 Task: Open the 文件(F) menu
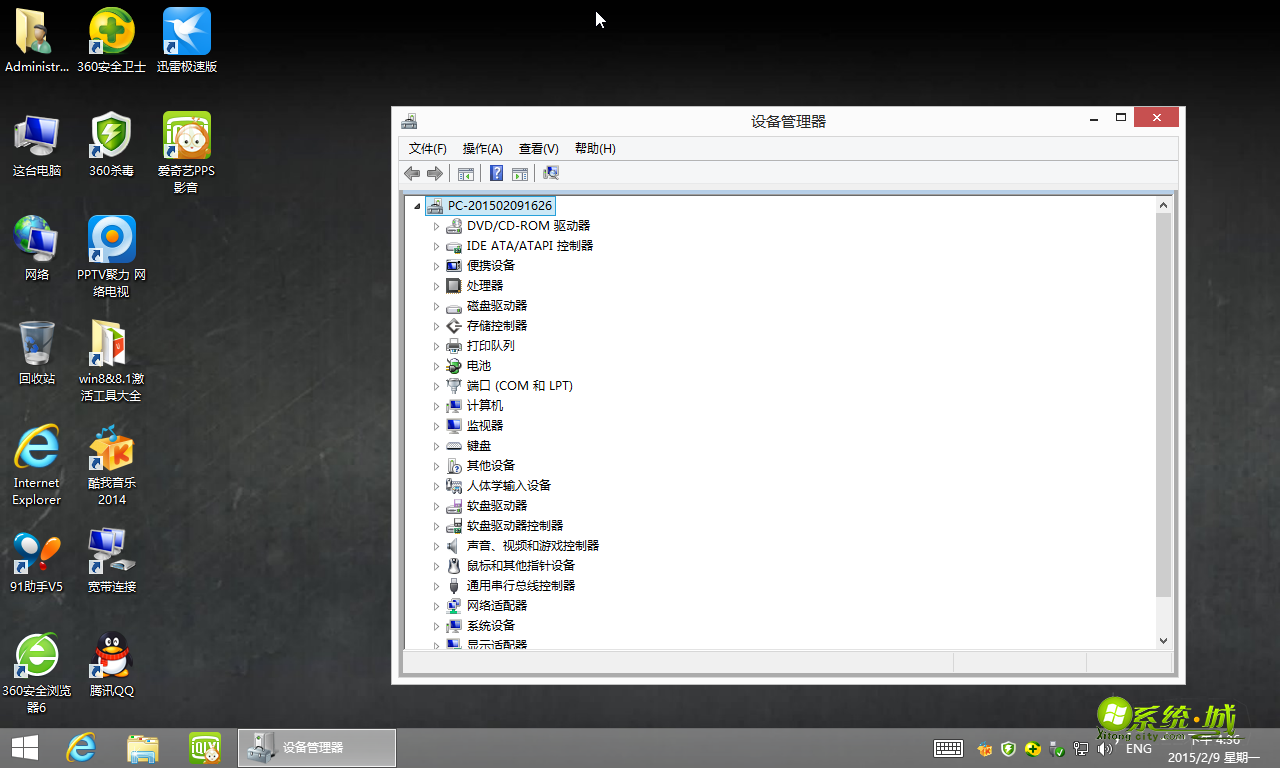426,148
